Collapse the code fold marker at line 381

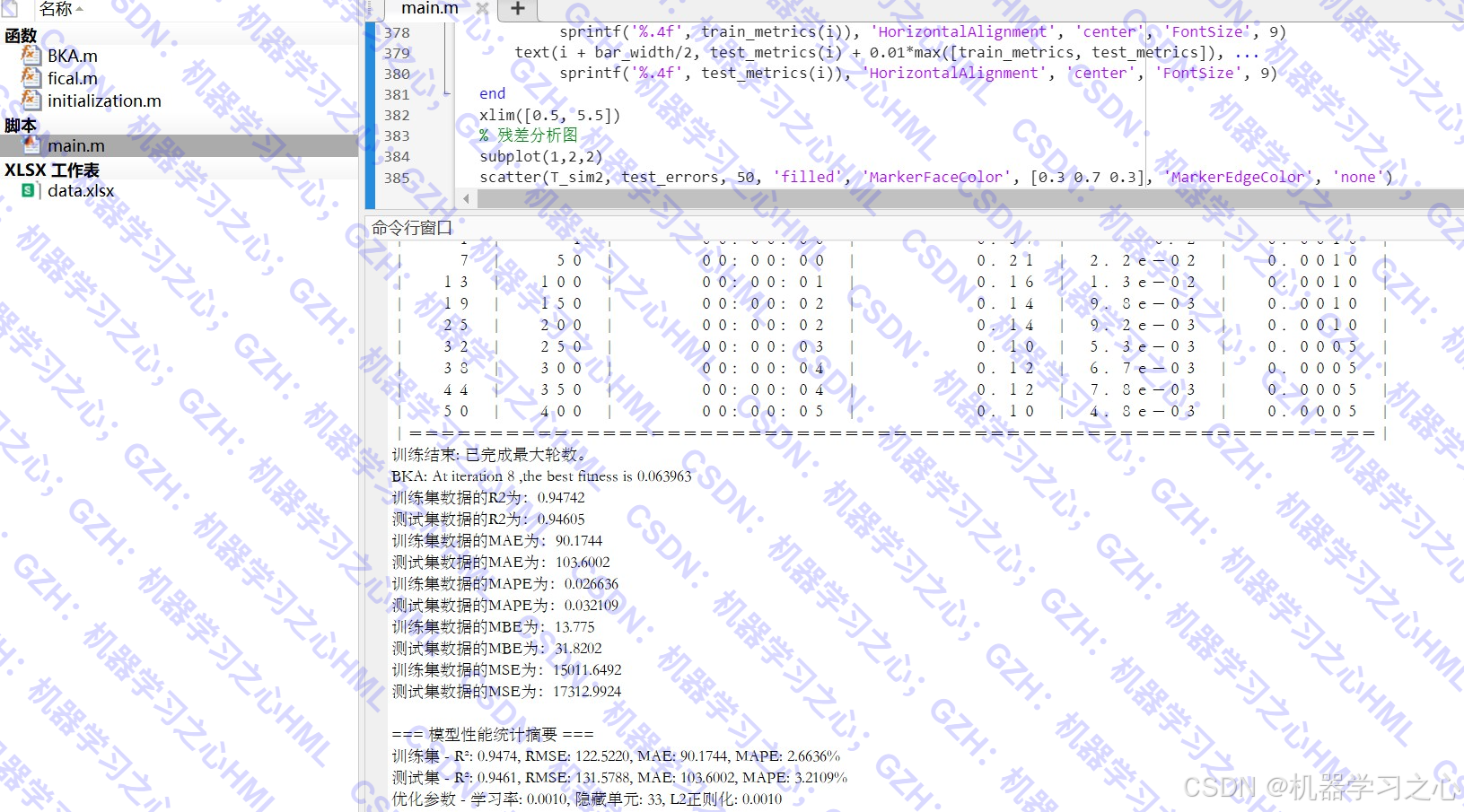[x=446, y=92]
